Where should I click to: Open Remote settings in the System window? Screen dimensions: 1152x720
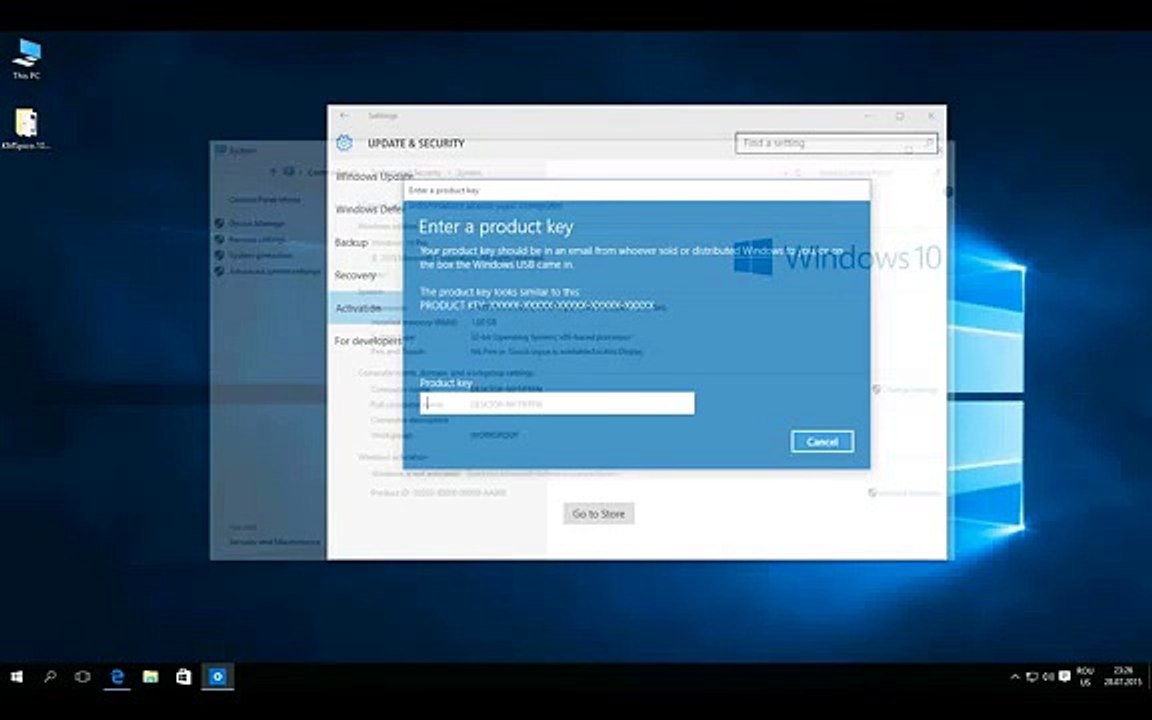[x=257, y=240]
